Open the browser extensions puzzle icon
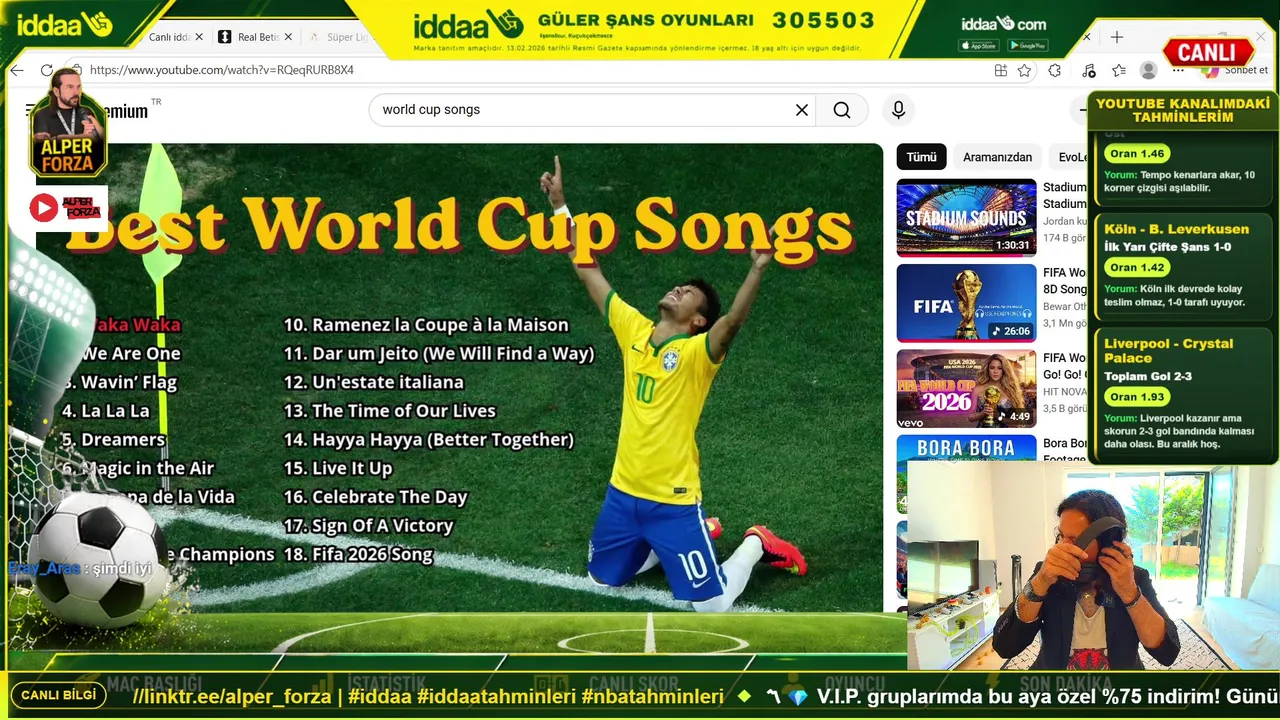 pos(1054,70)
